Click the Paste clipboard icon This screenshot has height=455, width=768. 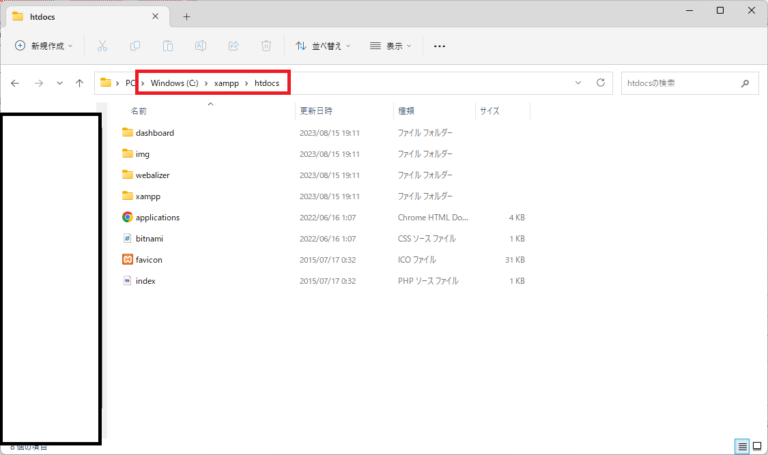click(168, 46)
